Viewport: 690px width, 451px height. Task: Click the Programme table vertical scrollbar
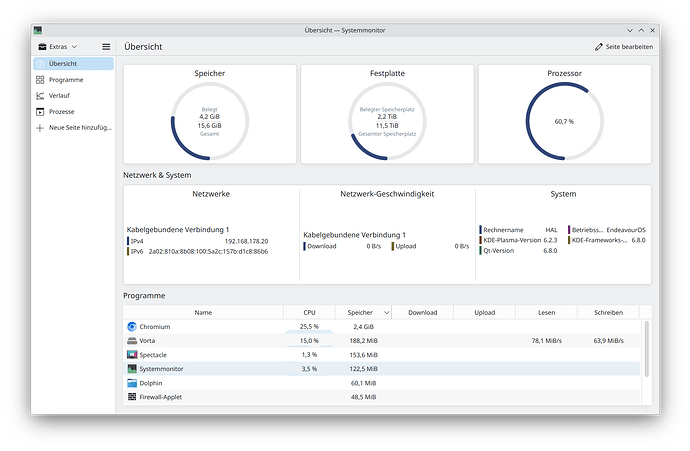coord(646,348)
